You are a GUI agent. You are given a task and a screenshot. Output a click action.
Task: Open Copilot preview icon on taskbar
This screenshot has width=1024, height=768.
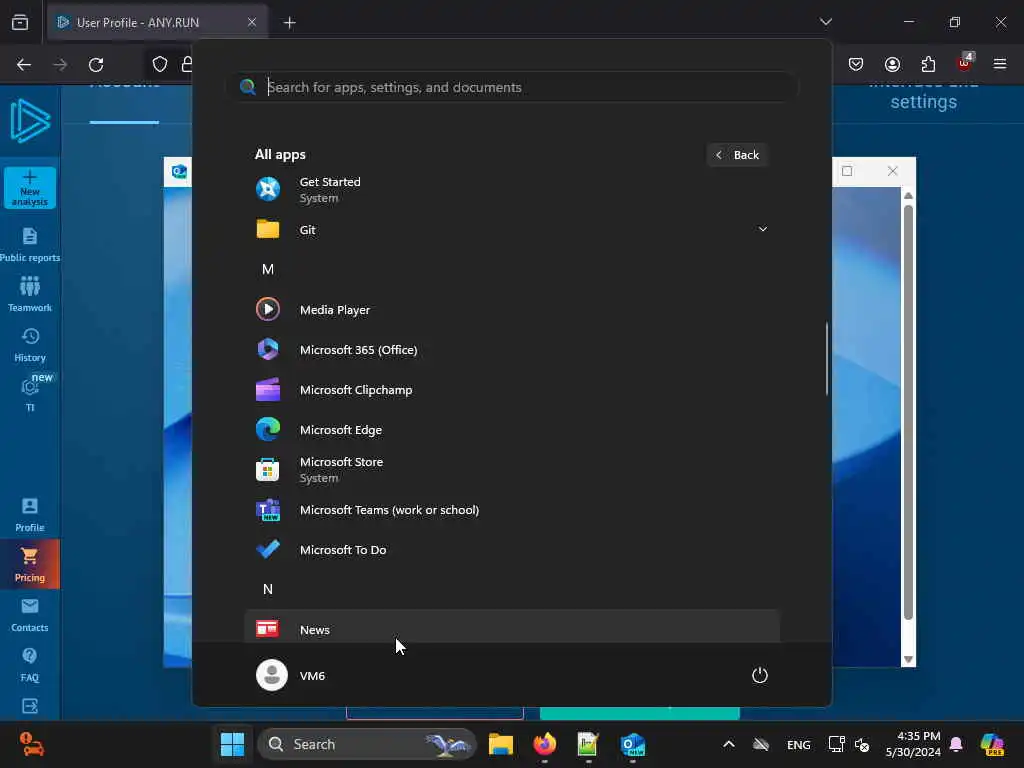[x=993, y=744]
